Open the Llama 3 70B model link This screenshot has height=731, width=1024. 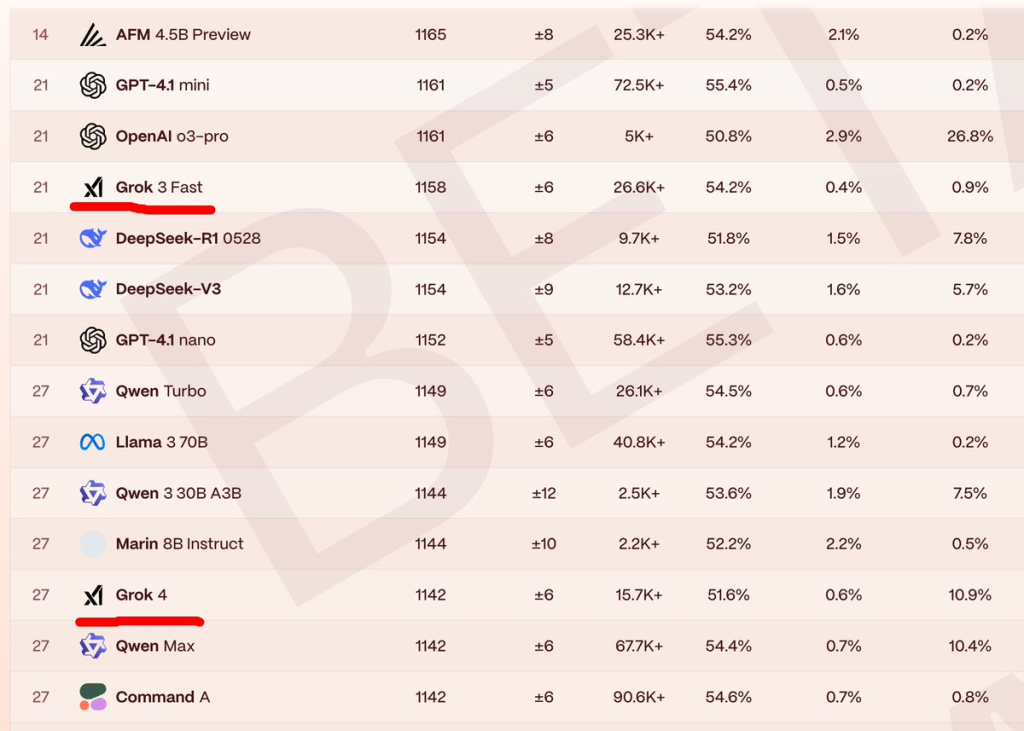pos(161,442)
